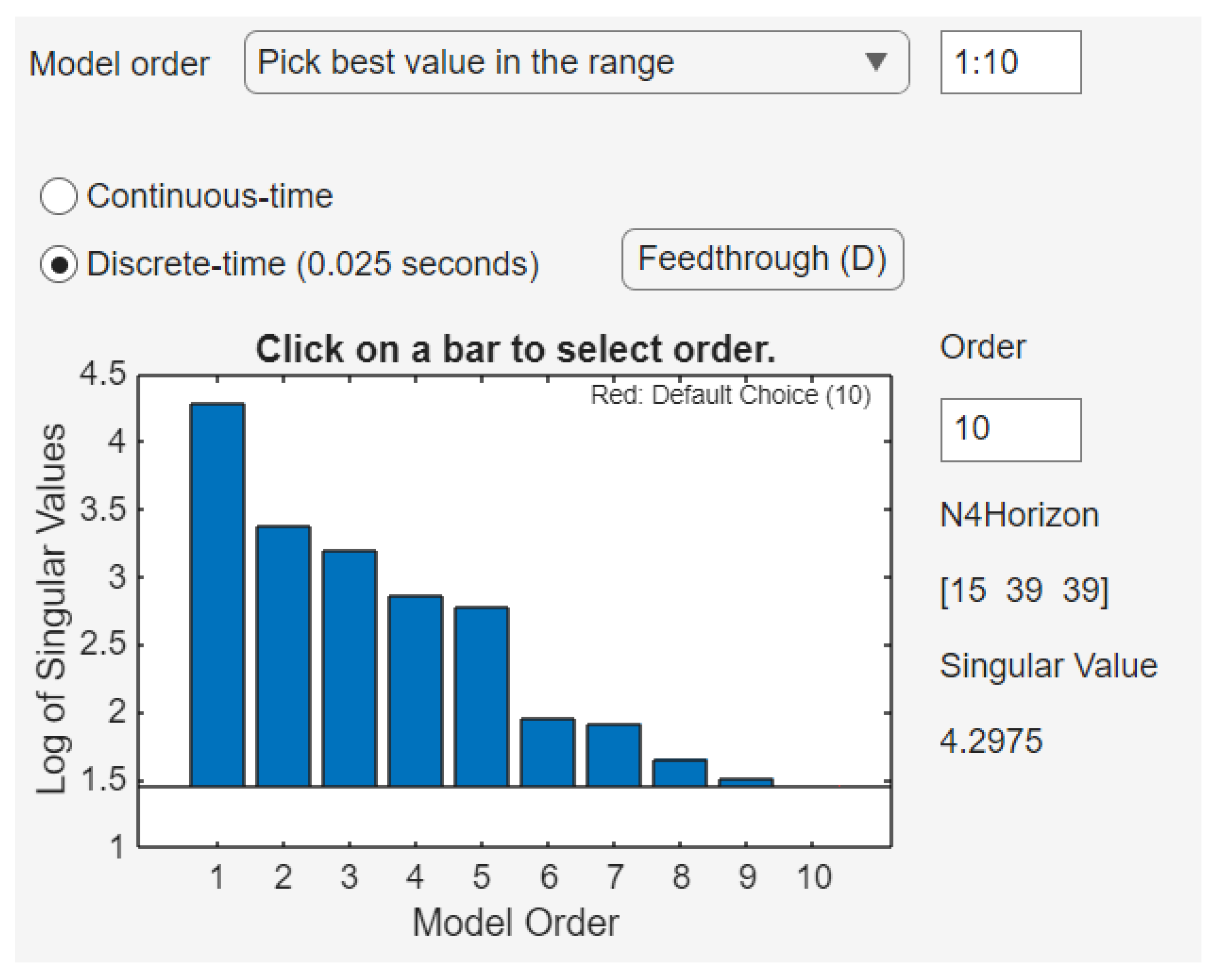Select the bar for model order 2
This screenshot has width=1217, height=980.
283,655
